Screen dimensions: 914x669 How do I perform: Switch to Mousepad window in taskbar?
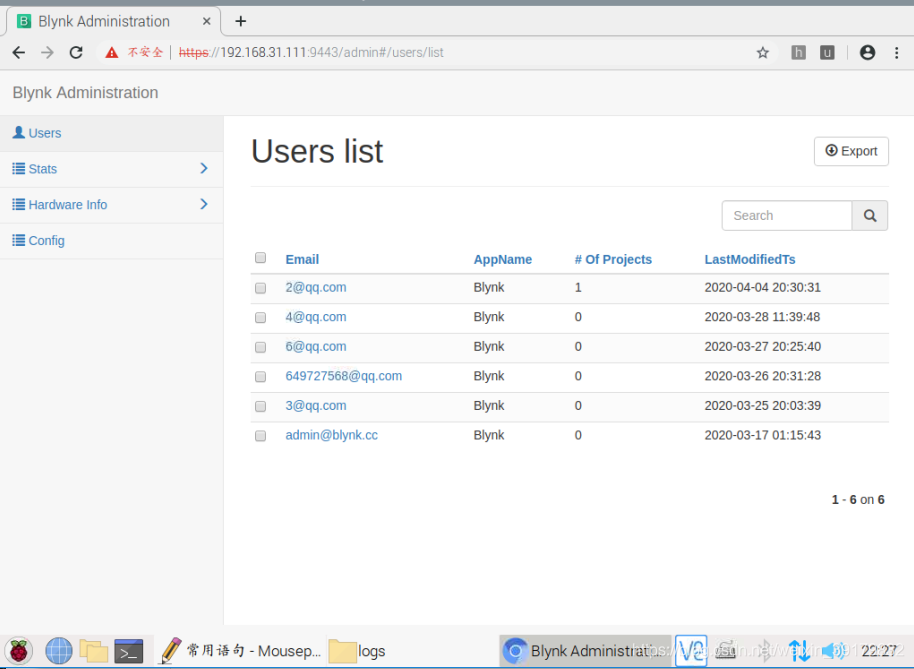pyautogui.click(x=240, y=651)
